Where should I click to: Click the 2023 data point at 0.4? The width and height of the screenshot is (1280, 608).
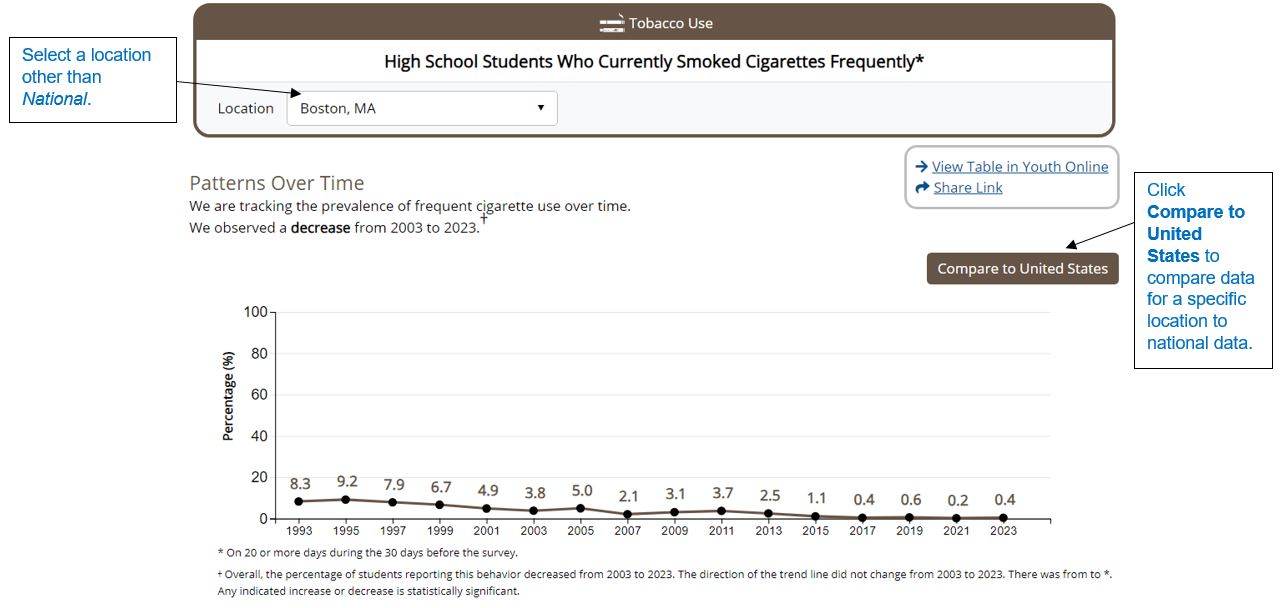1004,518
